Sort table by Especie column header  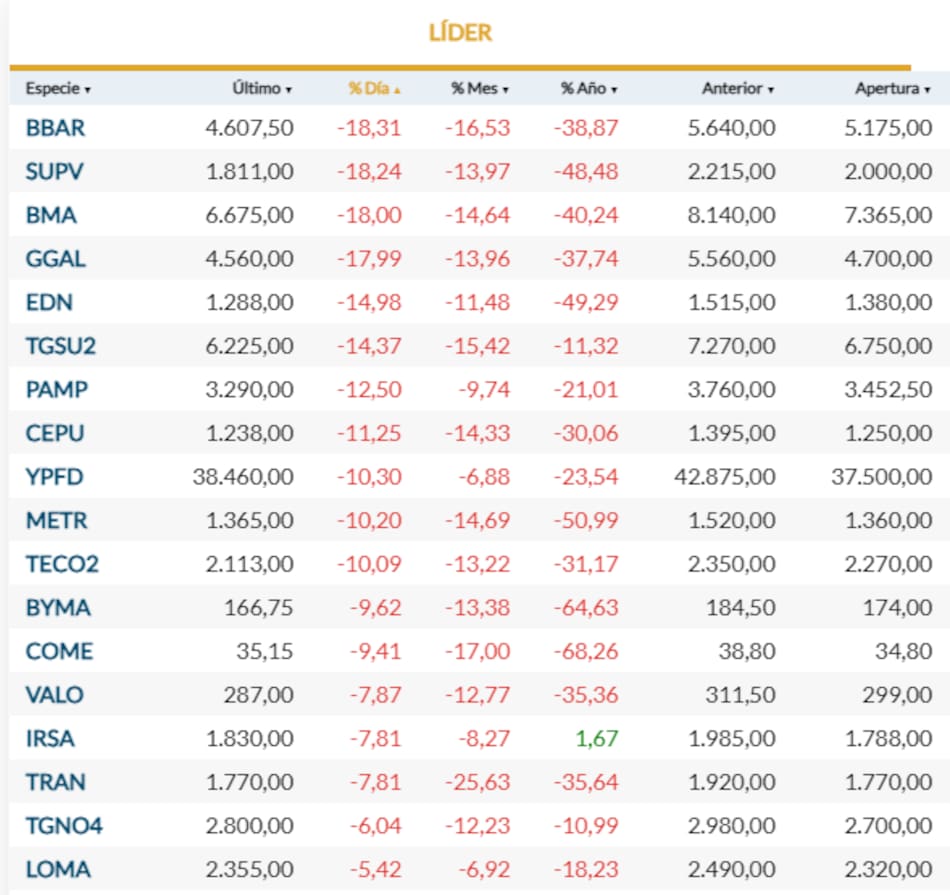pyautogui.click(x=57, y=88)
